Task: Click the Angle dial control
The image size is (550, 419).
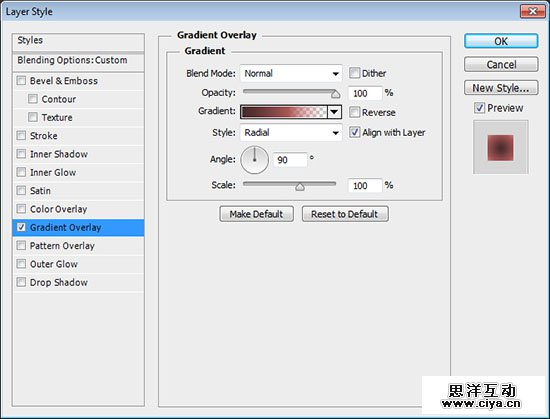Action: pyautogui.click(x=255, y=160)
